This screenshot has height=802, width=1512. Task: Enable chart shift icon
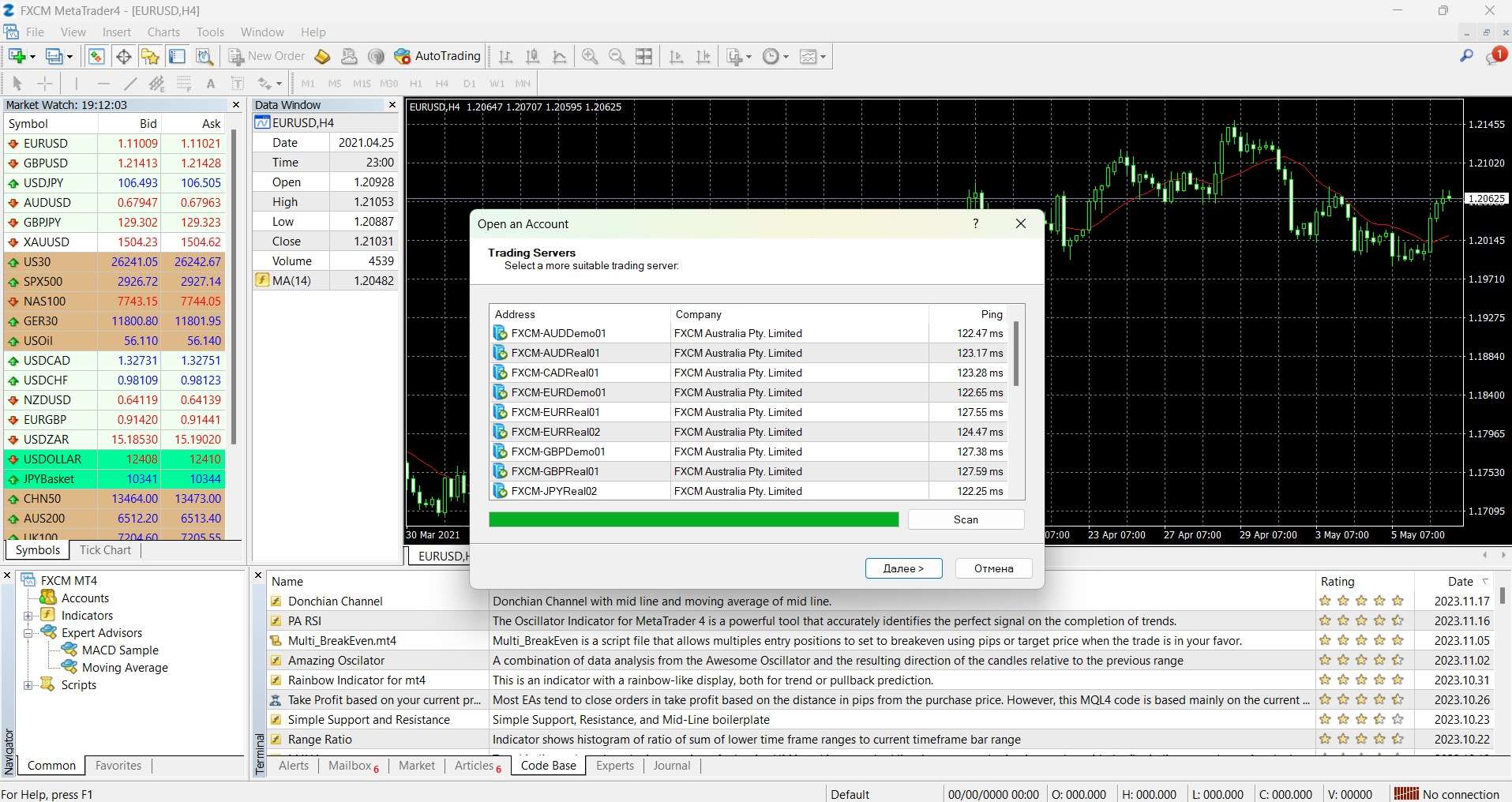(703, 56)
